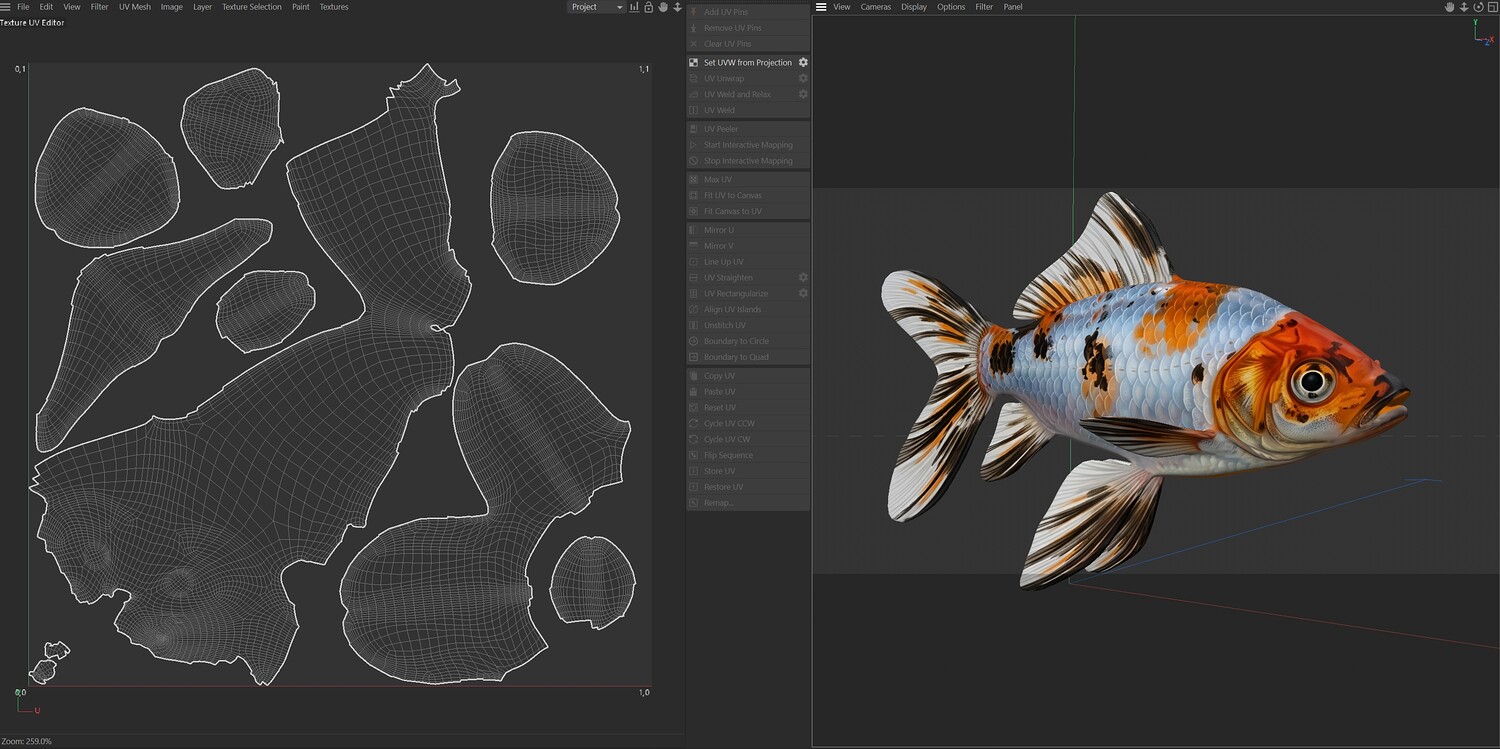Open the UV Mesh menu
1500x749 pixels.
click(x=135, y=7)
